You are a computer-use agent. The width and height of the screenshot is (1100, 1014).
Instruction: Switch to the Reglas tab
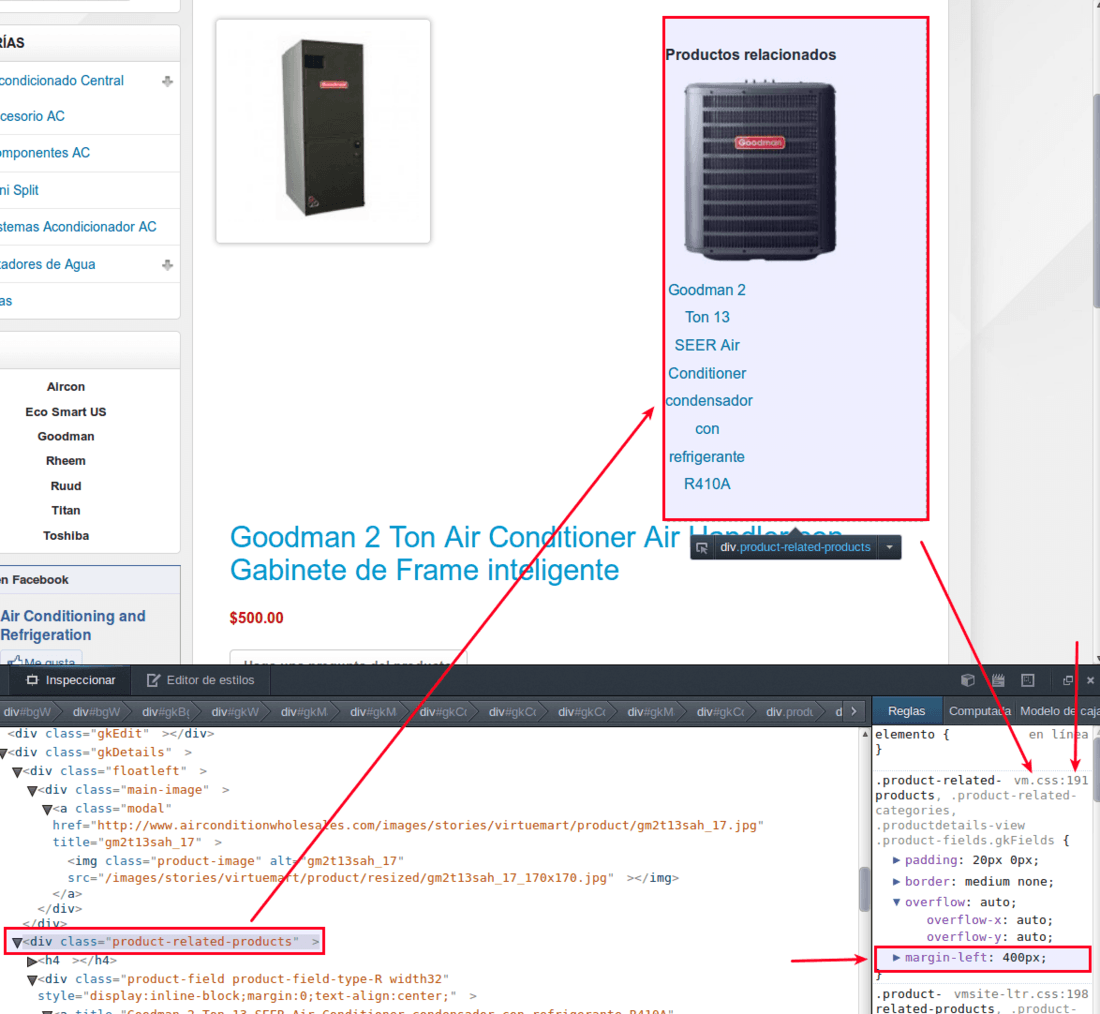coord(906,711)
